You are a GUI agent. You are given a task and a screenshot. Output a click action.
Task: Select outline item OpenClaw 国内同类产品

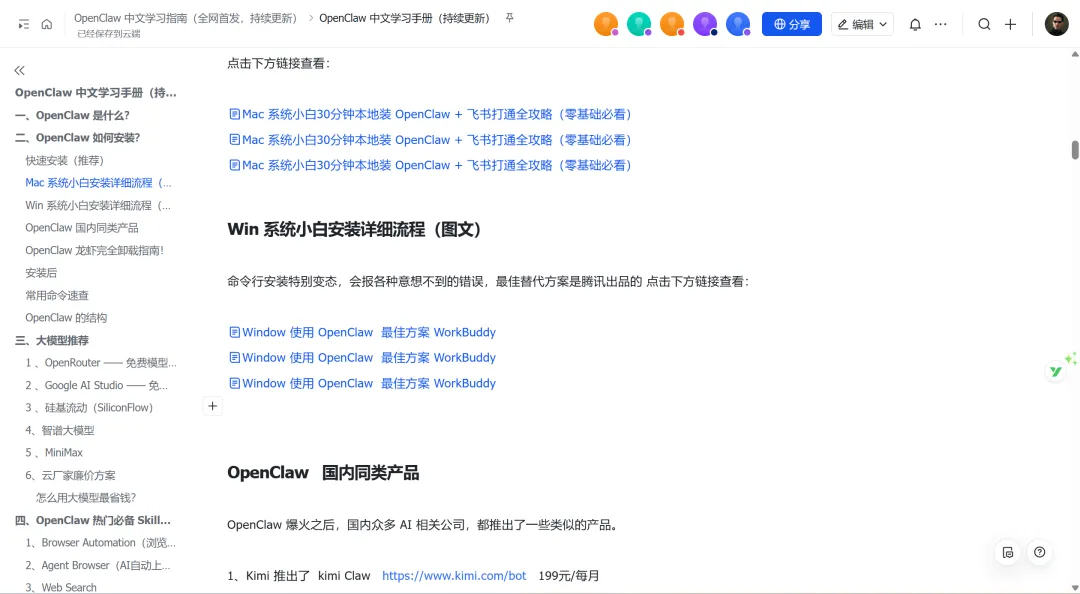click(81, 227)
